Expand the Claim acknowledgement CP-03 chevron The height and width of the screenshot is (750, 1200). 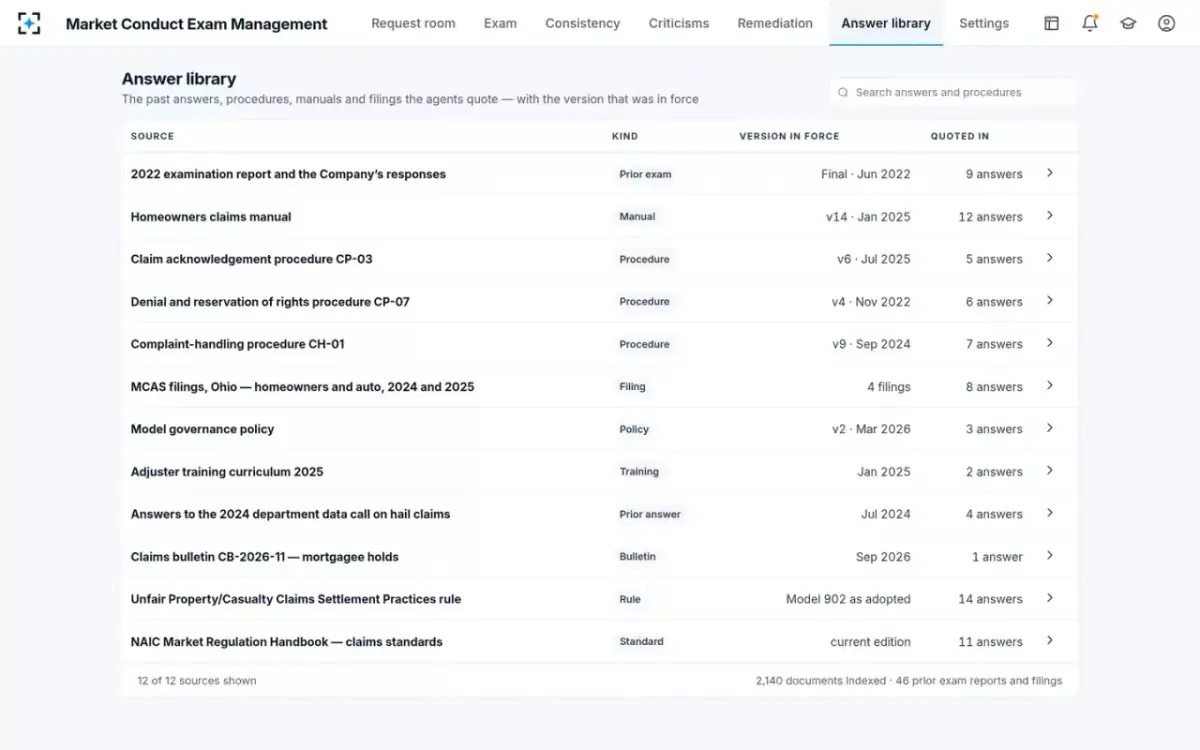[1050, 258]
